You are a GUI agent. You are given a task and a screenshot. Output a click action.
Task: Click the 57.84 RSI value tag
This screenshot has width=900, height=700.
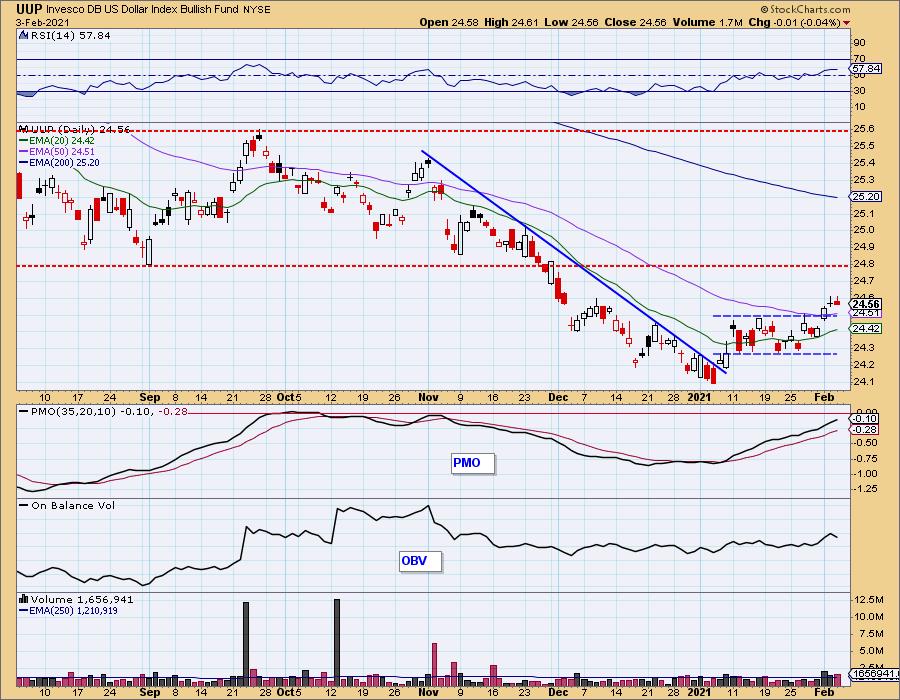click(866, 68)
